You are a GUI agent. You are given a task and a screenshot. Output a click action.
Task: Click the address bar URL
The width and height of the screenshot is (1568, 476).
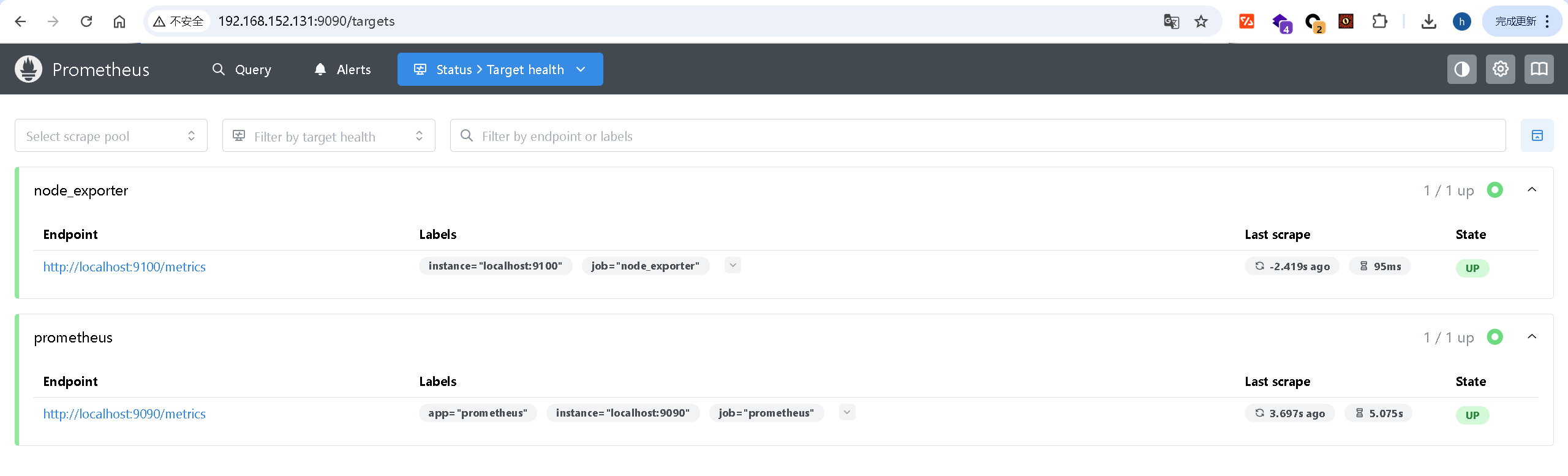click(306, 21)
